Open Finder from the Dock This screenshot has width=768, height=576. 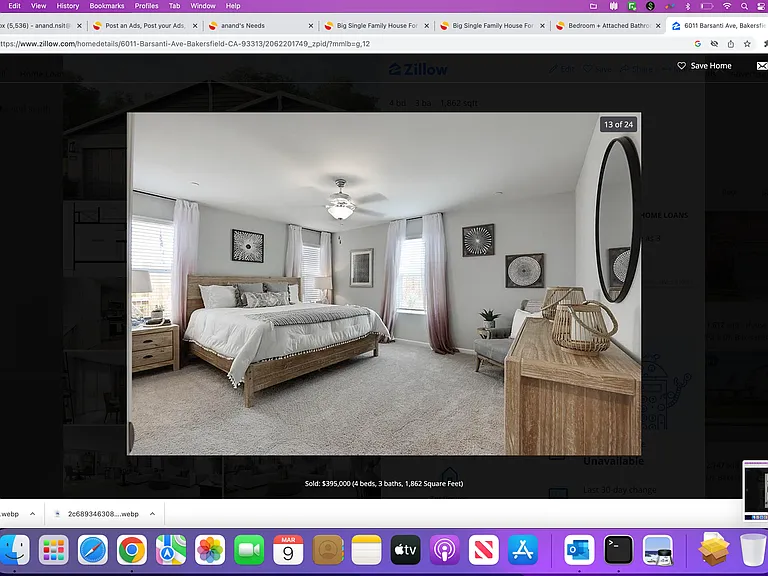14,550
